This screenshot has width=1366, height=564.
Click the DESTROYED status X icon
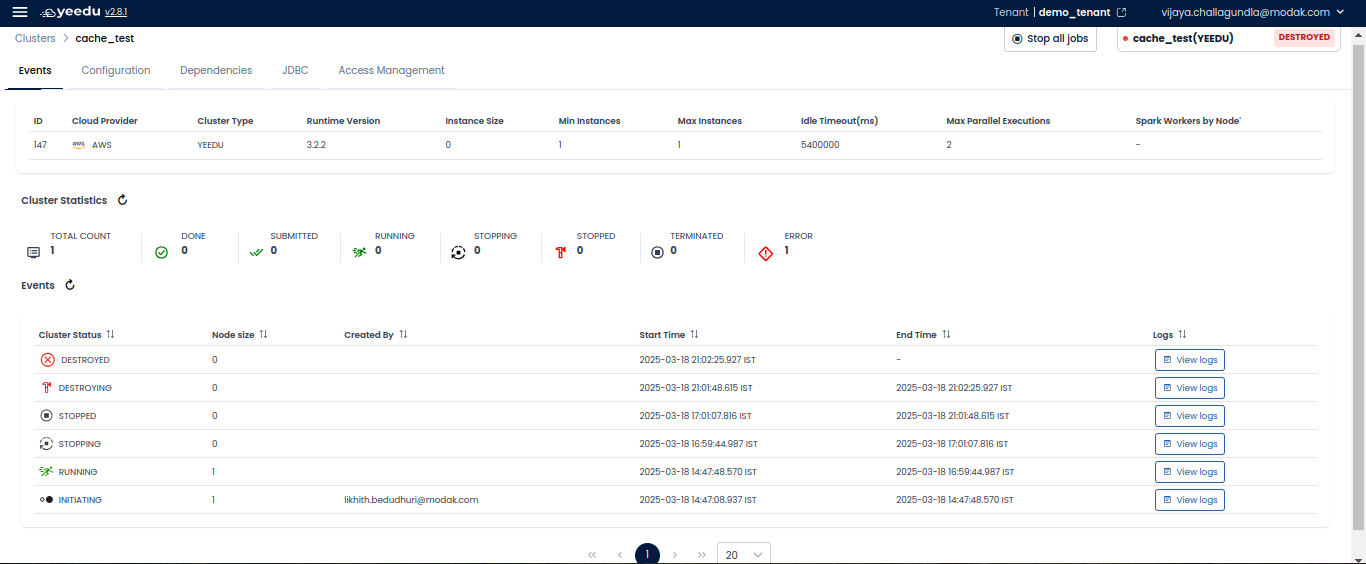(x=47, y=360)
